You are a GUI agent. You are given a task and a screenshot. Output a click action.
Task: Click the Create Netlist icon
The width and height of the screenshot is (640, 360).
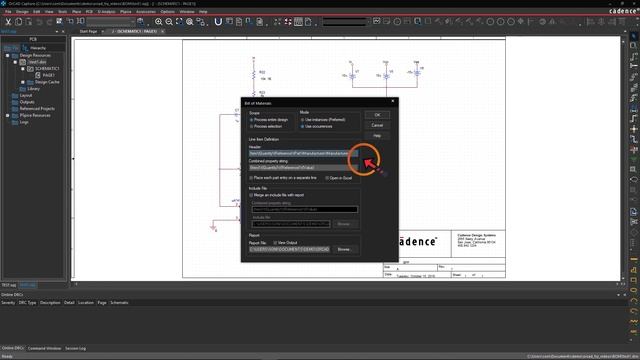[x=249, y=22]
